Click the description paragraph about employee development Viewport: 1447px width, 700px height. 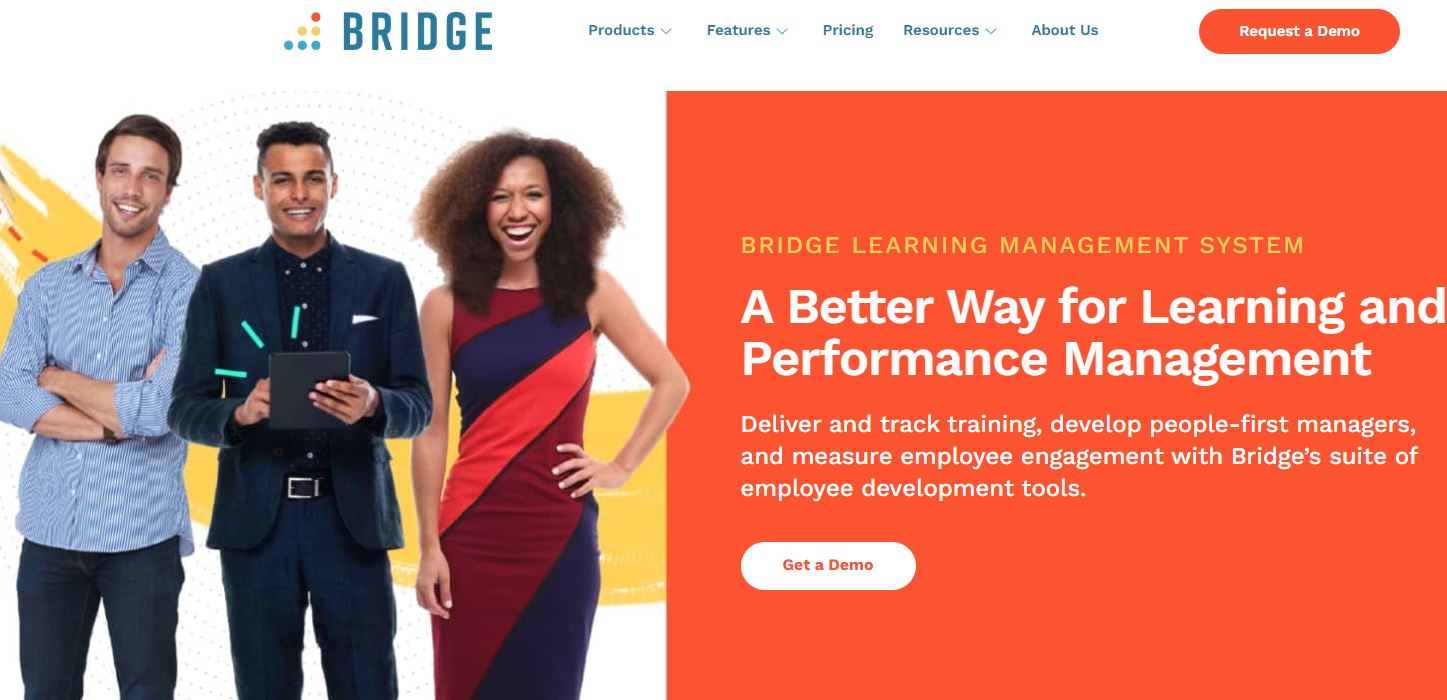(1079, 456)
